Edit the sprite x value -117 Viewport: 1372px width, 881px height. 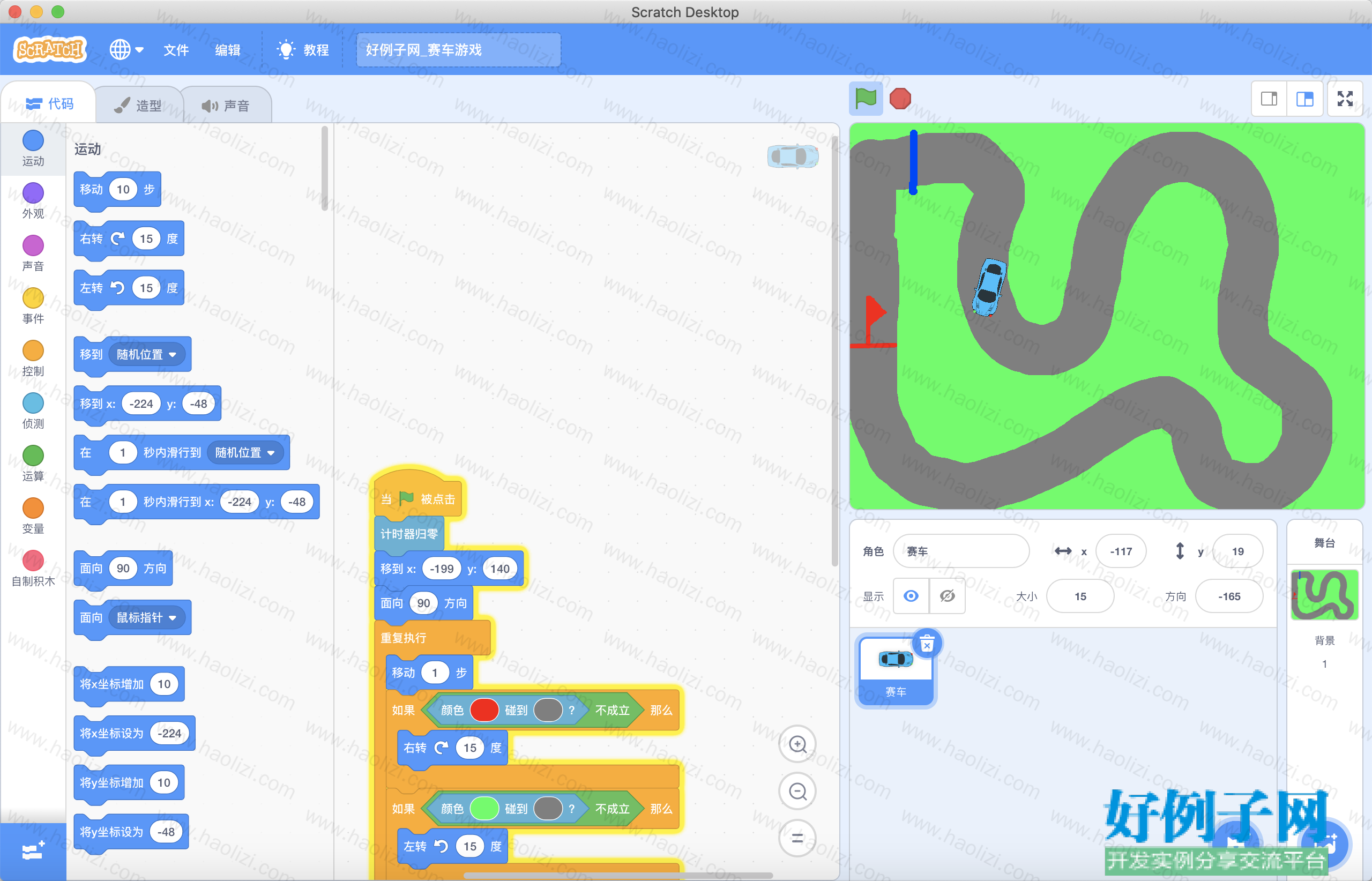point(1120,551)
